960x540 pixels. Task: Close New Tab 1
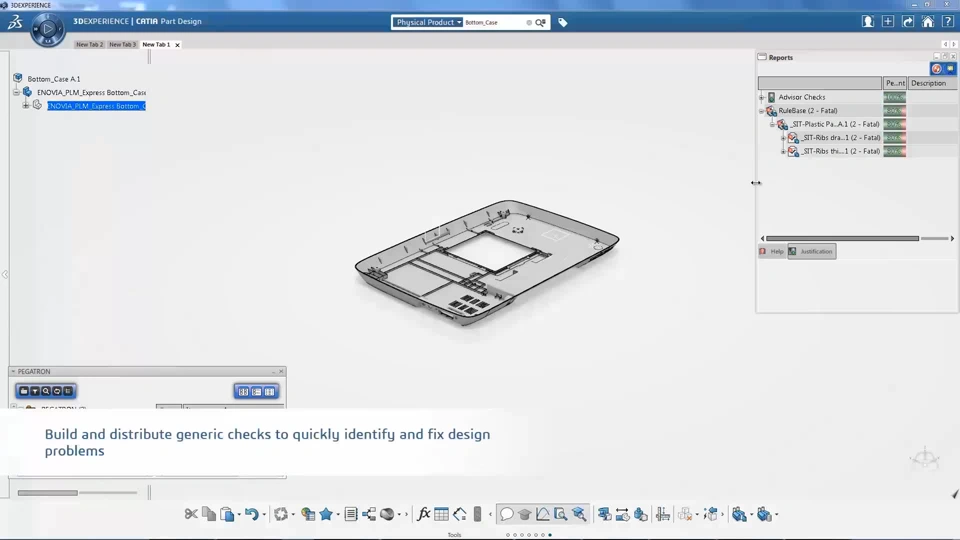(178, 45)
